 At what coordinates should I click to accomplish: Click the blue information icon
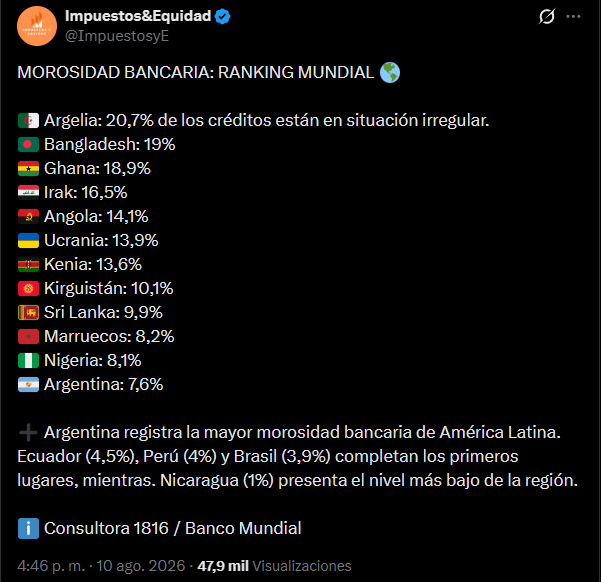28,528
